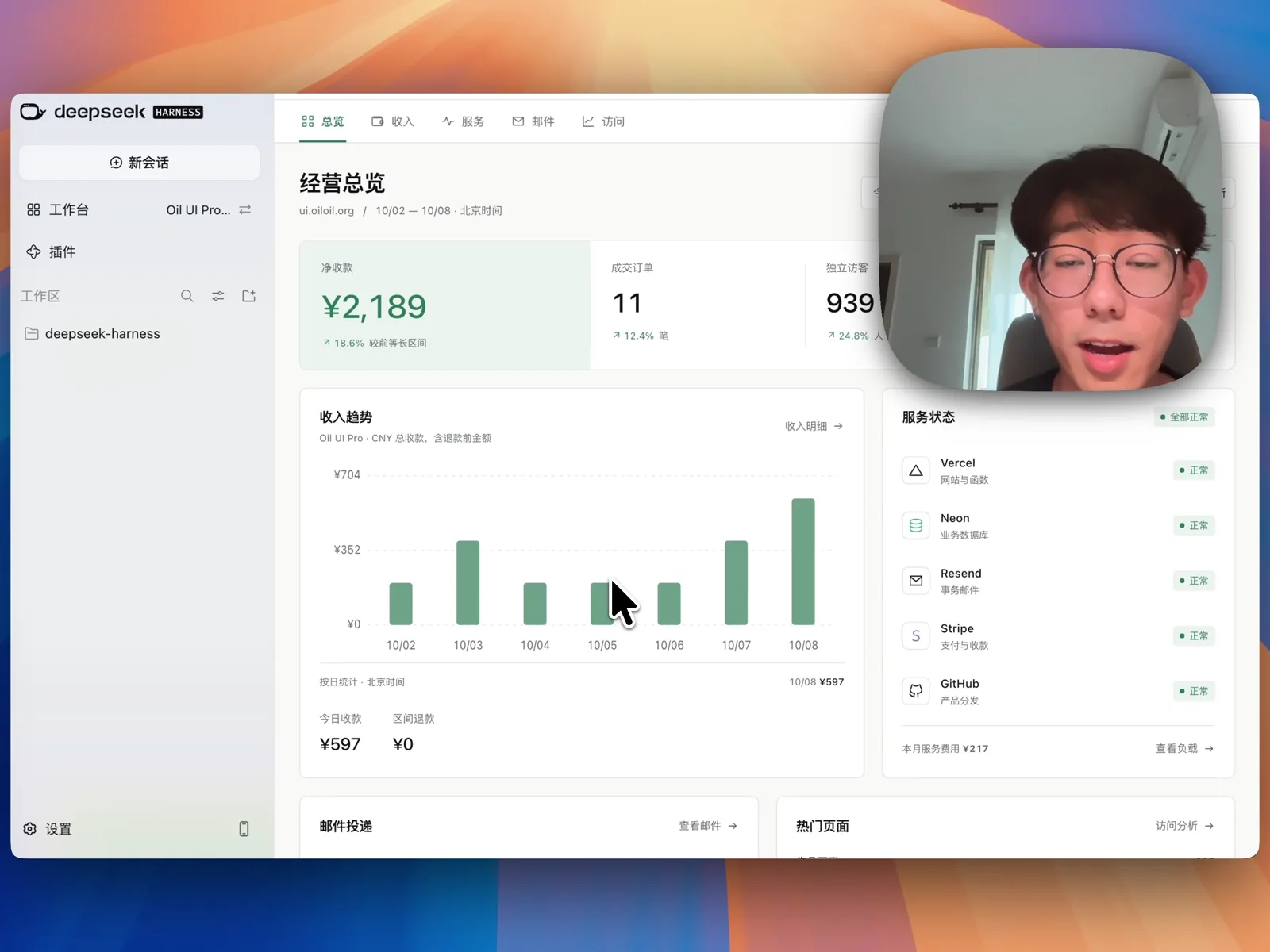This screenshot has height=952, width=1270.
Task: Click the 本月服务费用 ¥217 text
Action: click(x=945, y=748)
